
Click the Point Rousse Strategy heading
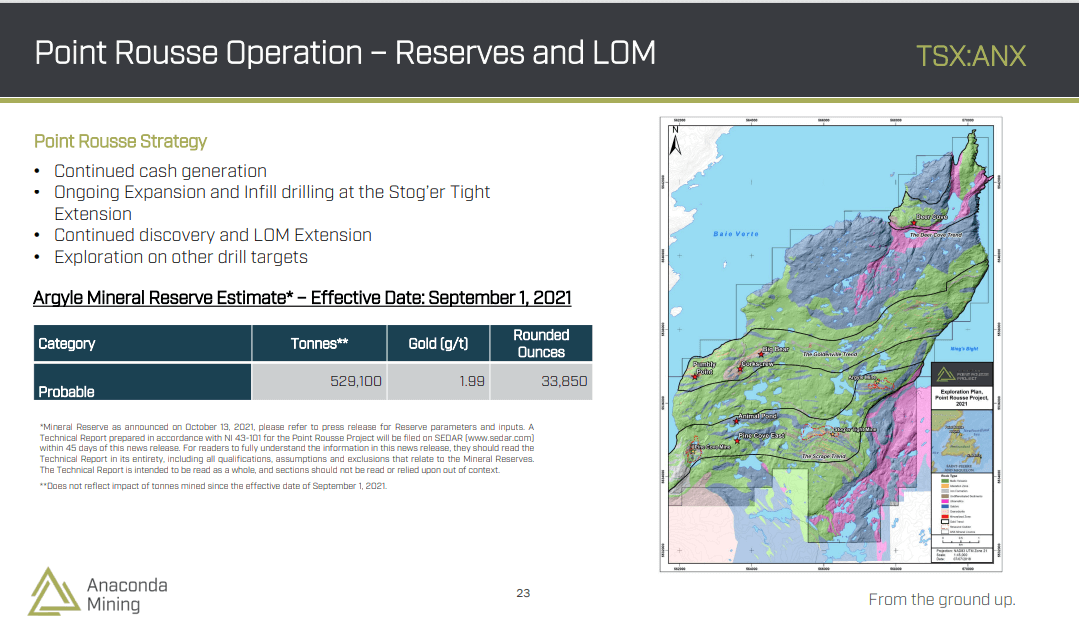(120, 141)
